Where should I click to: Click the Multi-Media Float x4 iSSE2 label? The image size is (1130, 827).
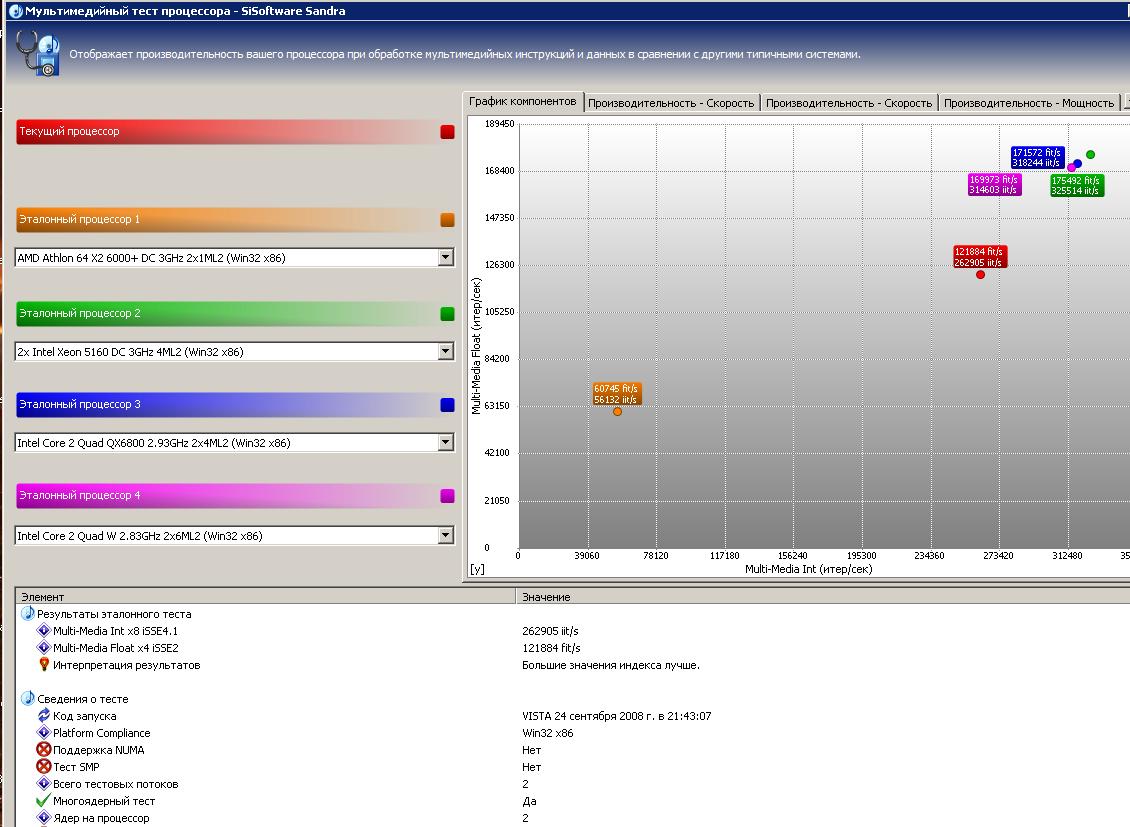(x=115, y=648)
